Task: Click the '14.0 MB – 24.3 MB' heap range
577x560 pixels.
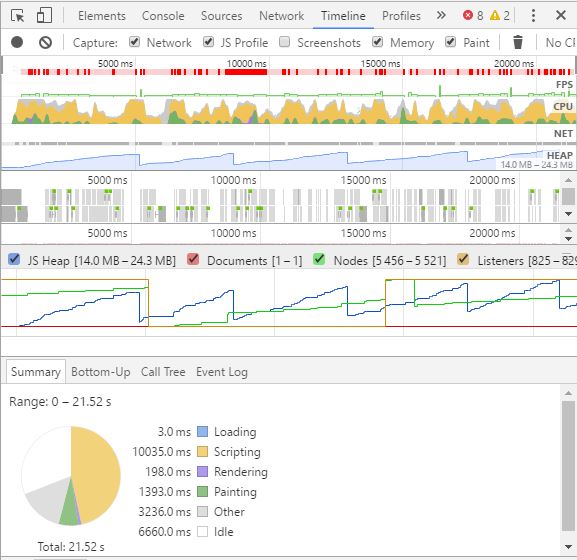Action: click(x=536, y=164)
